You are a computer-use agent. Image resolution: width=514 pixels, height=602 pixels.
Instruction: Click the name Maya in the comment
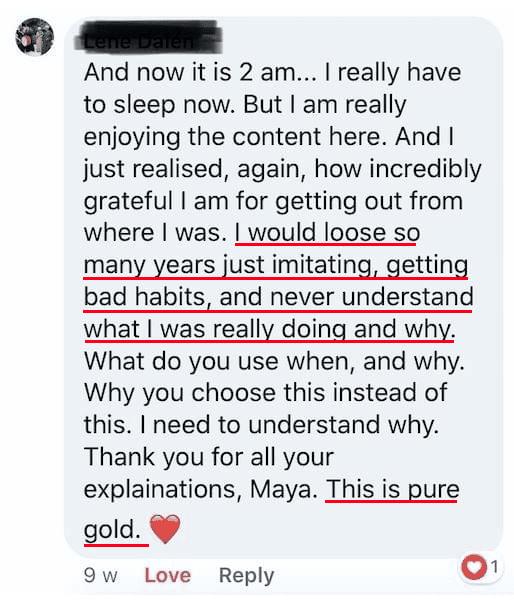click(280, 489)
